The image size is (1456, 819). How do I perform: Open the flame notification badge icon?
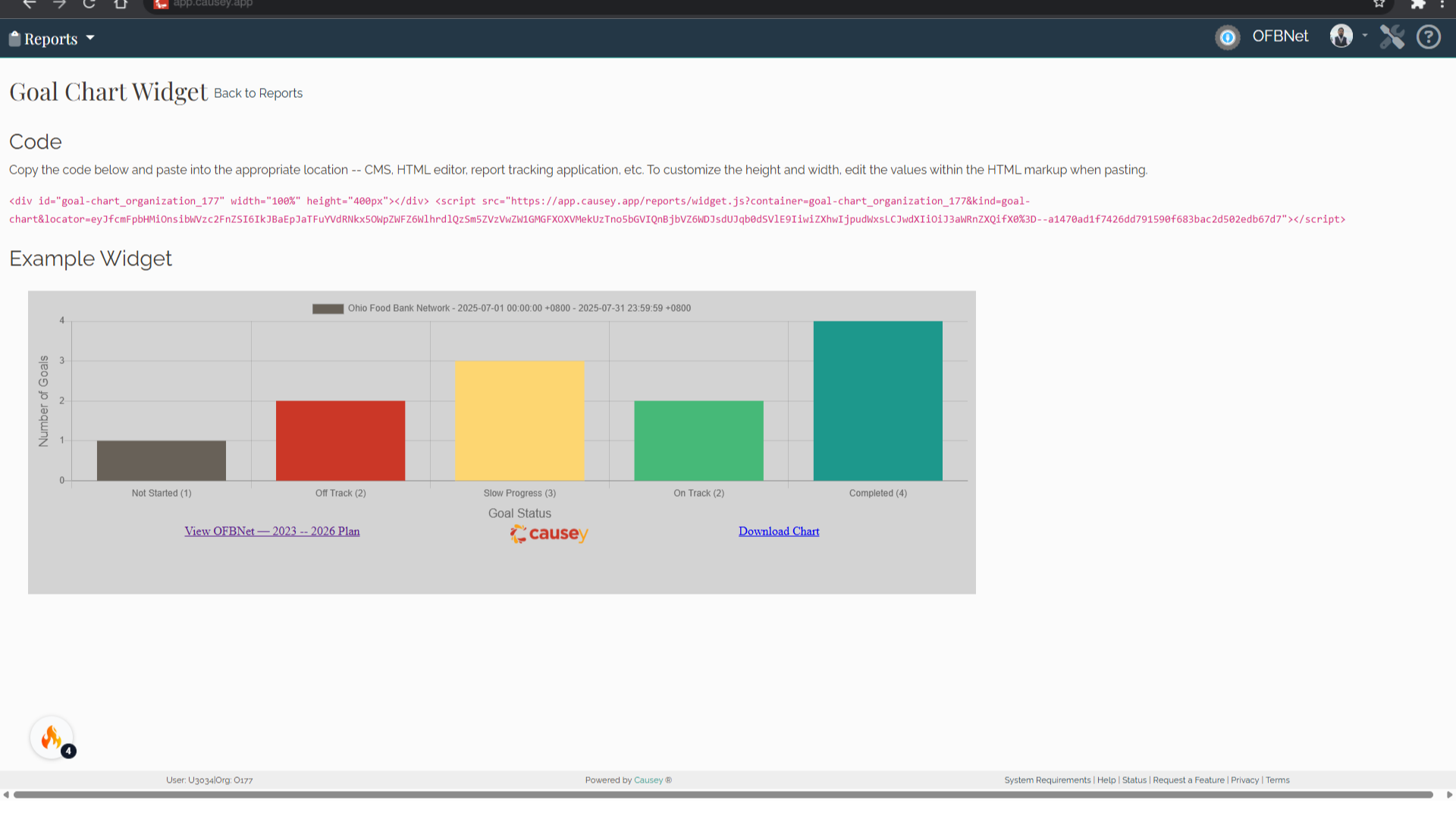[52, 738]
